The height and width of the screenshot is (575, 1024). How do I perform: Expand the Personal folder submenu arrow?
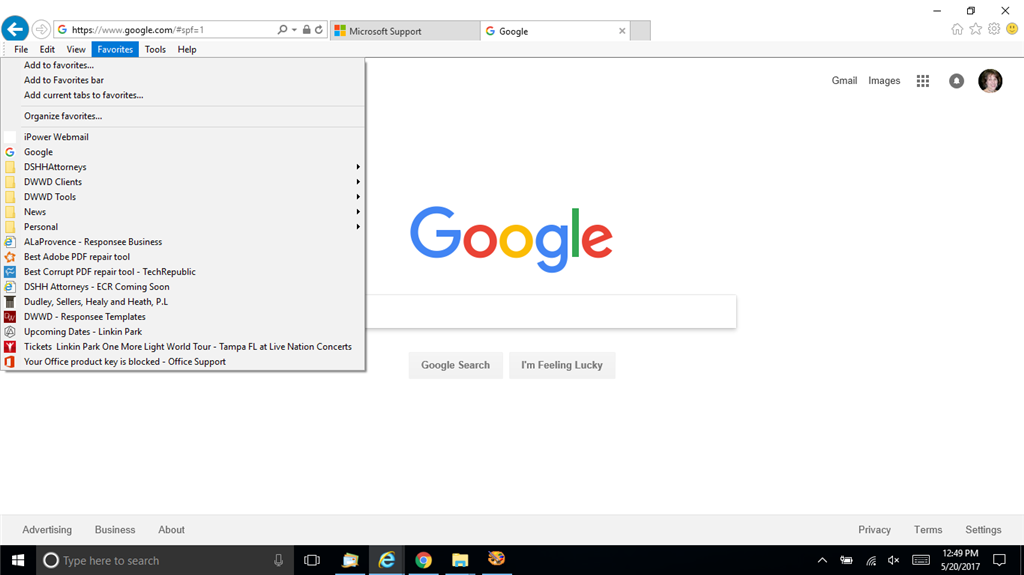click(358, 227)
